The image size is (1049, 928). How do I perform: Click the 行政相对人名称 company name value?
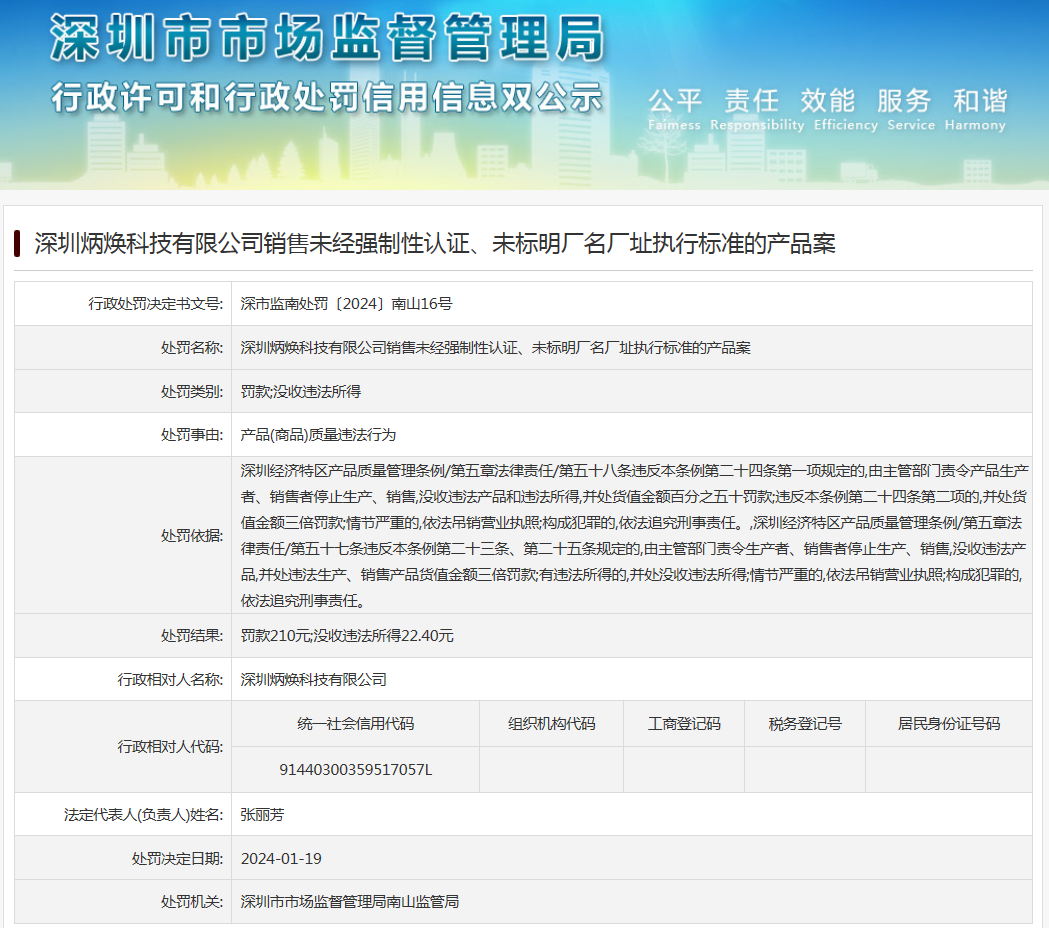tap(313, 679)
